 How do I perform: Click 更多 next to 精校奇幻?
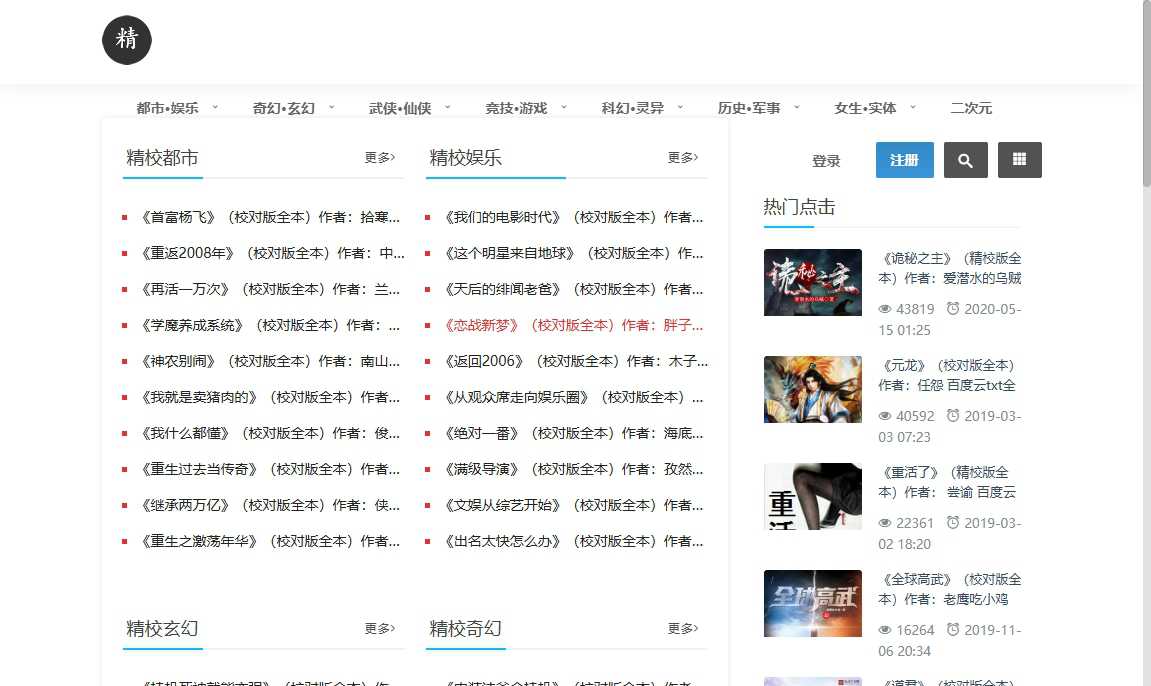683,629
